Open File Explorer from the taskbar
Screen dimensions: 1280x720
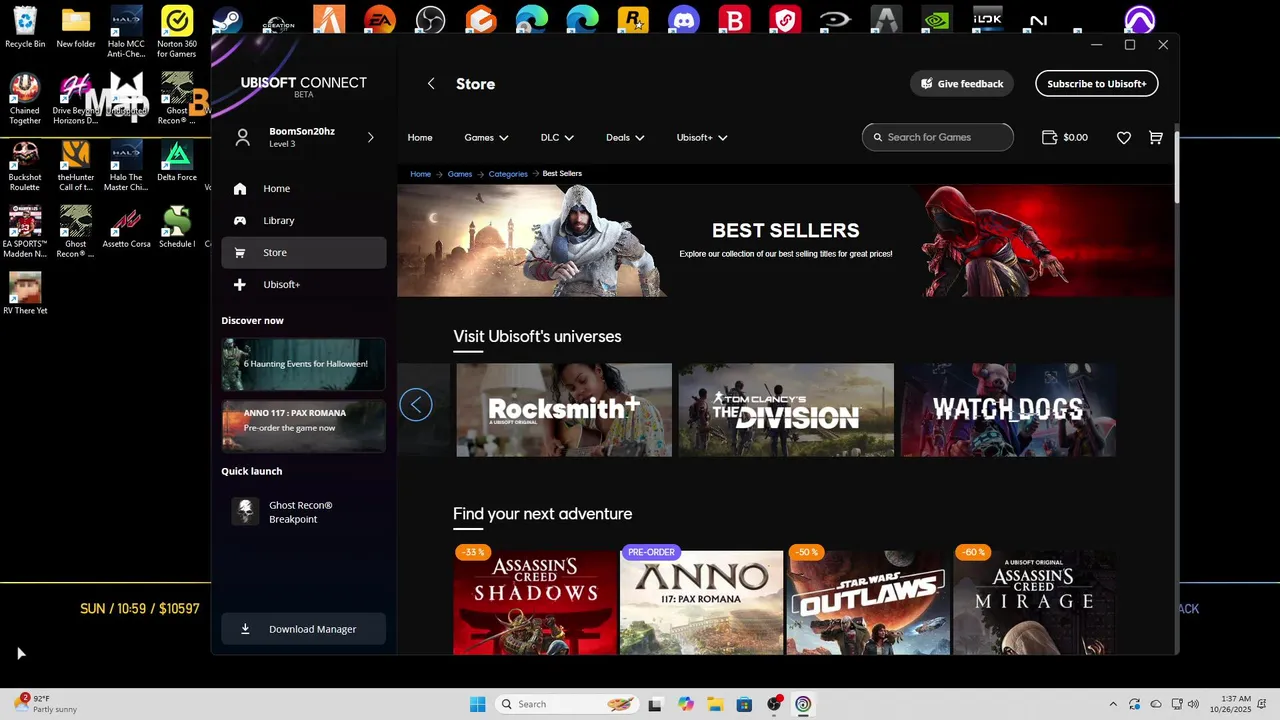pos(715,704)
